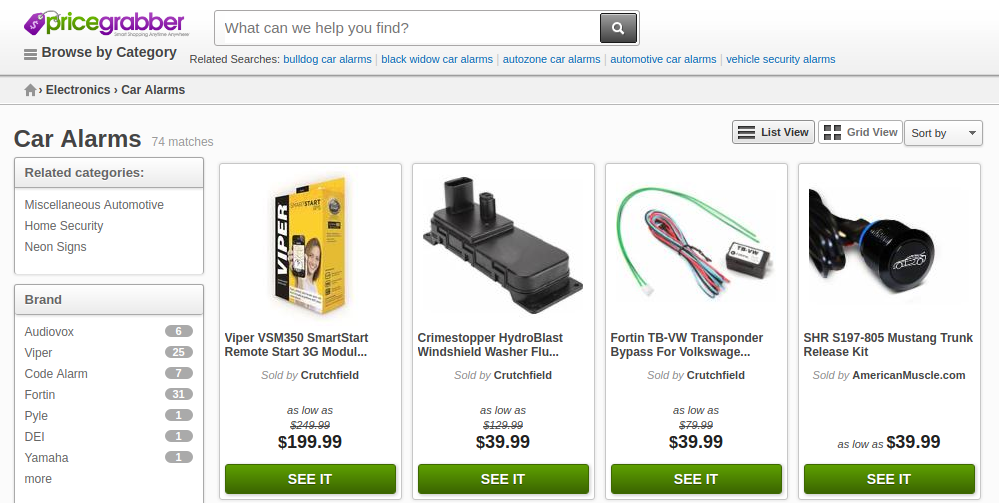Click the PriceGrabber logo
This screenshot has width=999, height=503.
pyautogui.click(x=105, y=24)
